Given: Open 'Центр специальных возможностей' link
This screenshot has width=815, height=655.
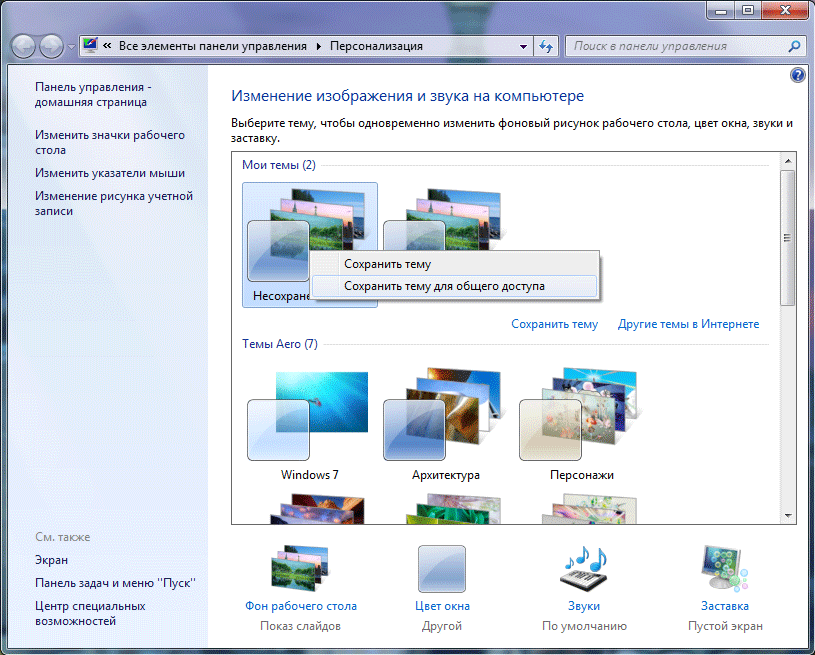Looking at the screenshot, I should [90, 613].
